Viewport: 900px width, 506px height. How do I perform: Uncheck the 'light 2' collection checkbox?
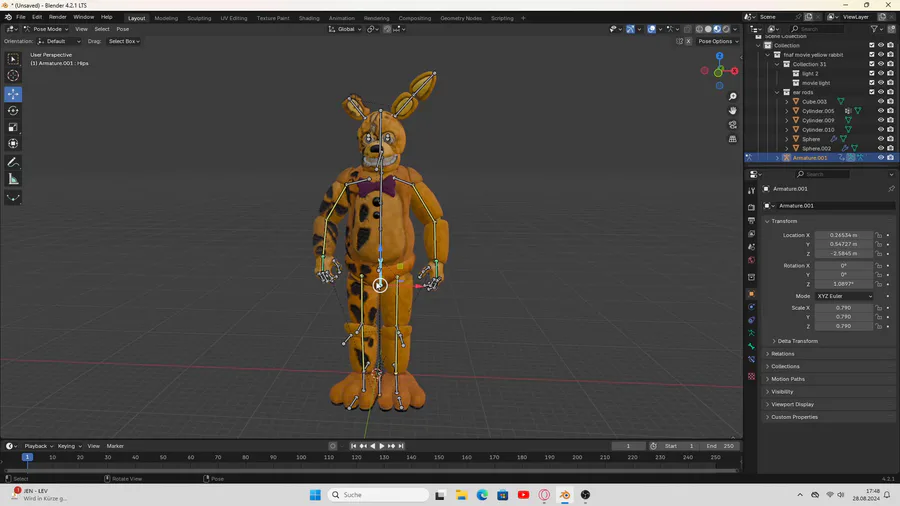click(871, 73)
